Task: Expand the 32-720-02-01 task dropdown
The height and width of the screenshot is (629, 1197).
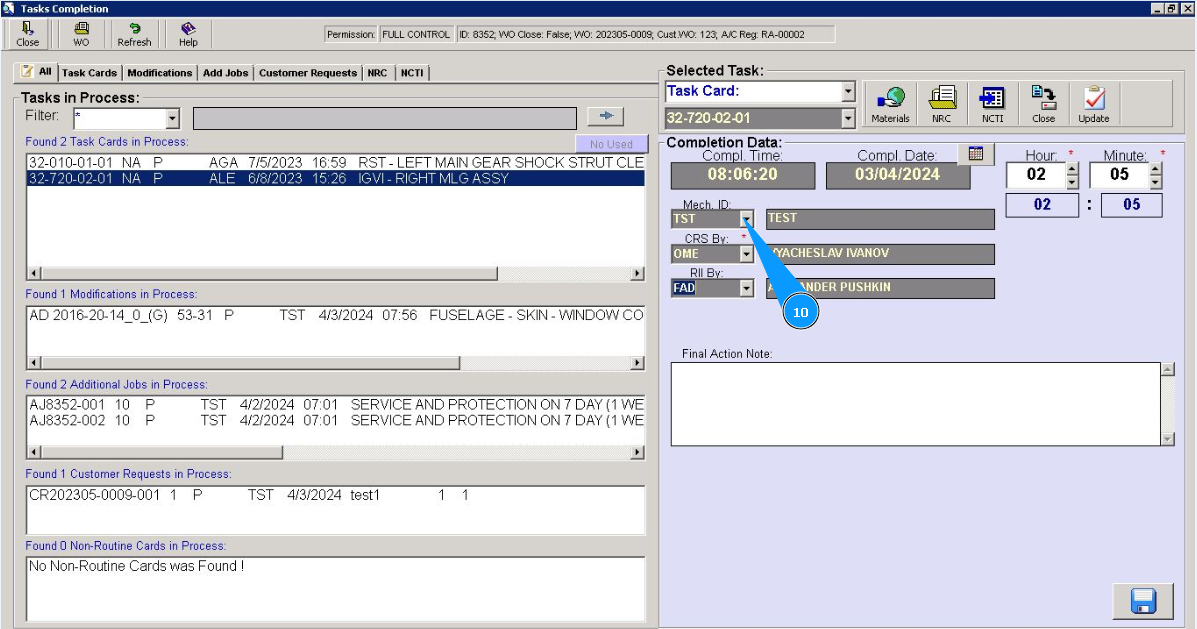Action: (848, 118)
